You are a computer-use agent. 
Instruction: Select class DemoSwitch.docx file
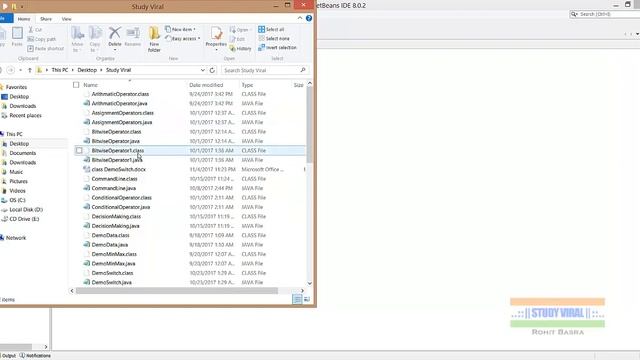[x=118, y=169]
